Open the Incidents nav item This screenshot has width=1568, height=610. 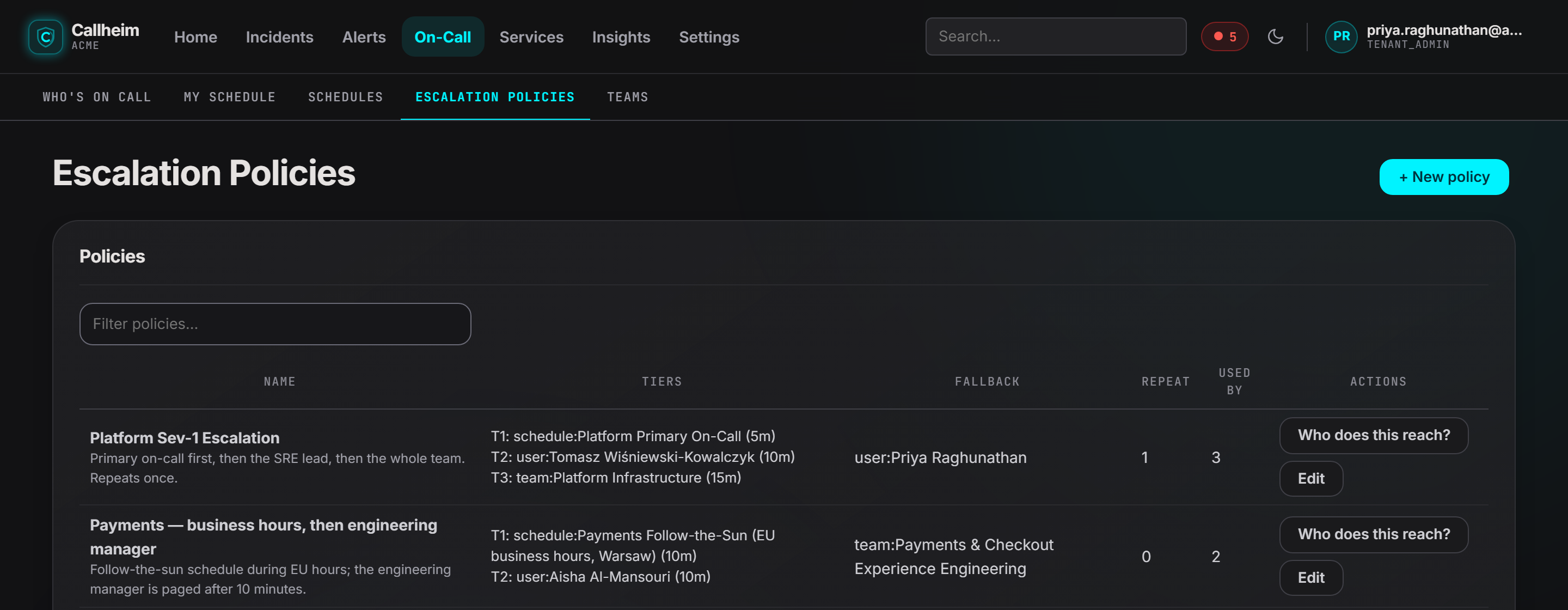click(279, 37)
